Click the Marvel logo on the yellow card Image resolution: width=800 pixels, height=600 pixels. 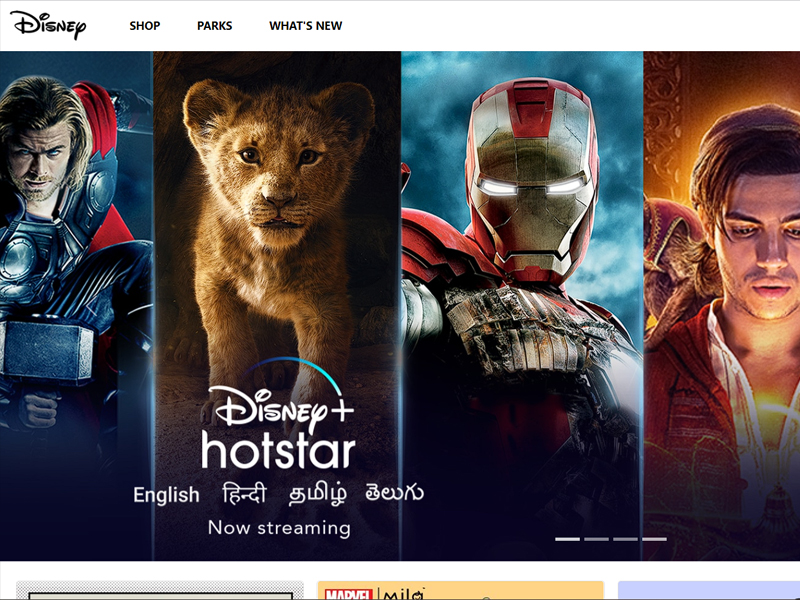[x=347, y=593]
